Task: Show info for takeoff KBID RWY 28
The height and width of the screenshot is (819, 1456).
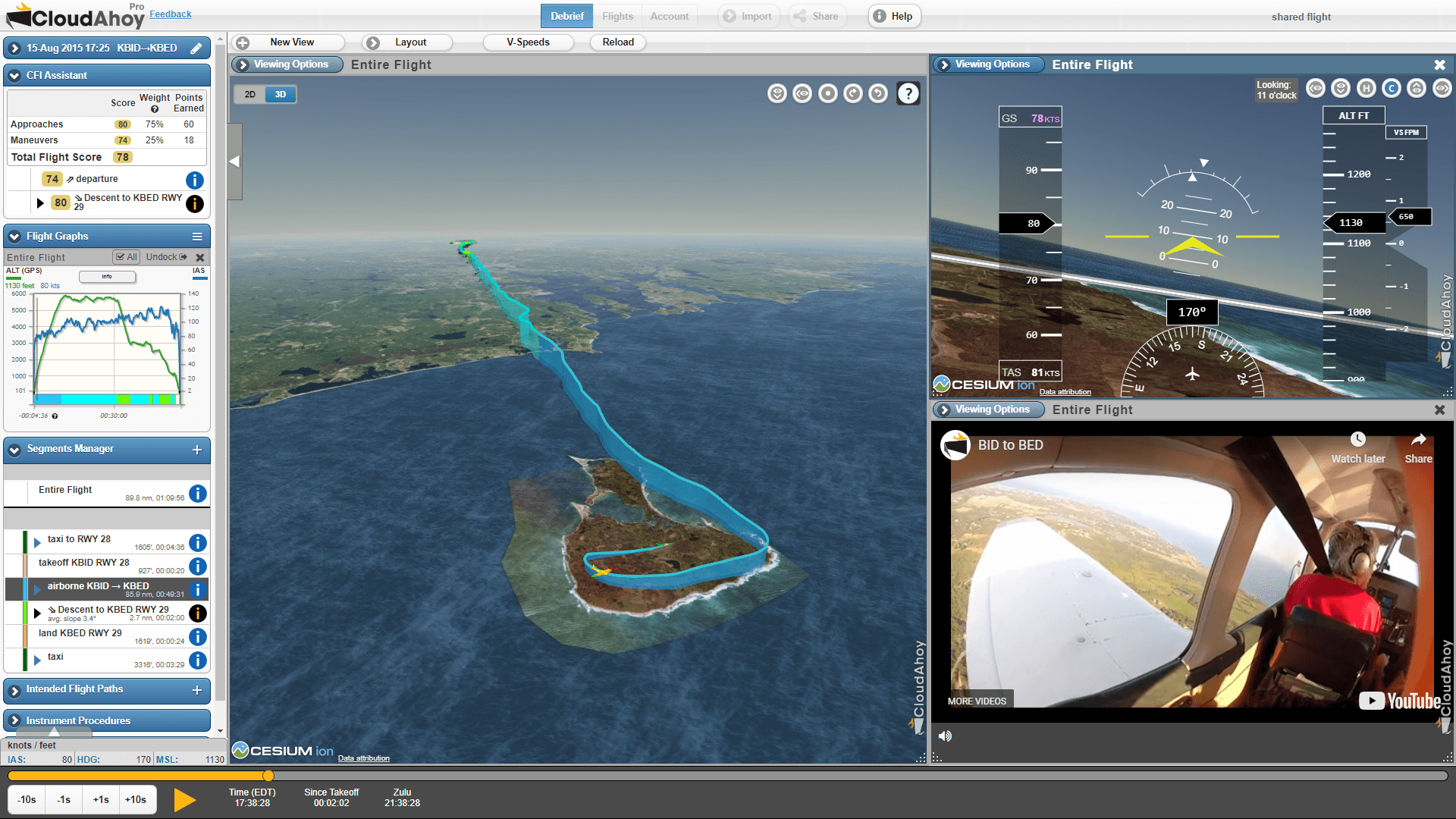Action: tap(198, 566)
